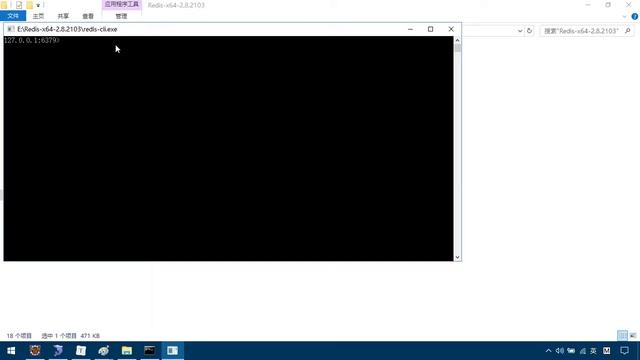The width and height of the screenshot is (640, 360).
Task: Select the 应用程序工具 contextual tab
Action: tap(122, 4)
